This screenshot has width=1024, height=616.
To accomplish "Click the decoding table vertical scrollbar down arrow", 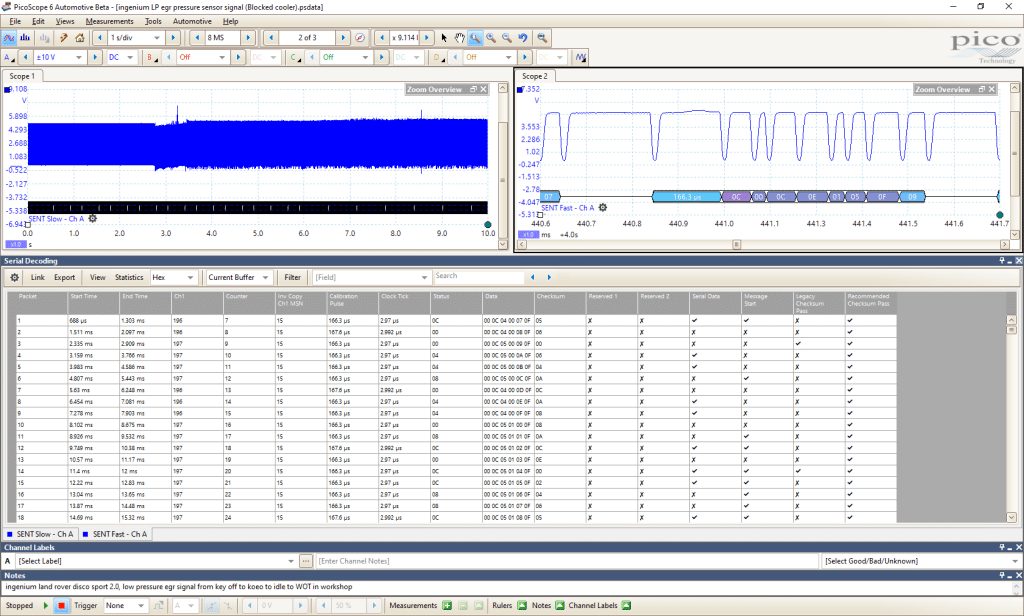I will coord(1012,517).
